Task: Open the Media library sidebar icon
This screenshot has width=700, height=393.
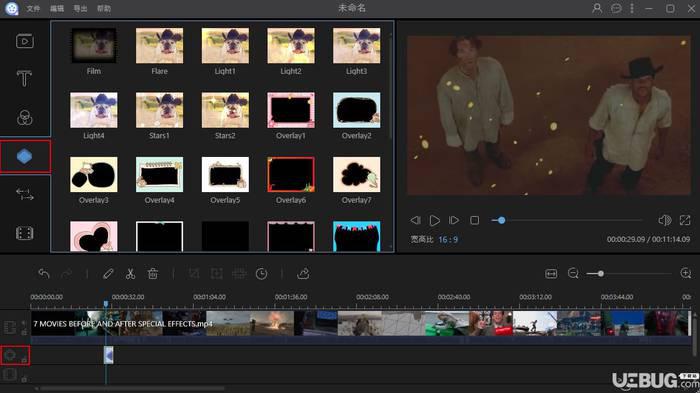Action: [x=25, y=41]
